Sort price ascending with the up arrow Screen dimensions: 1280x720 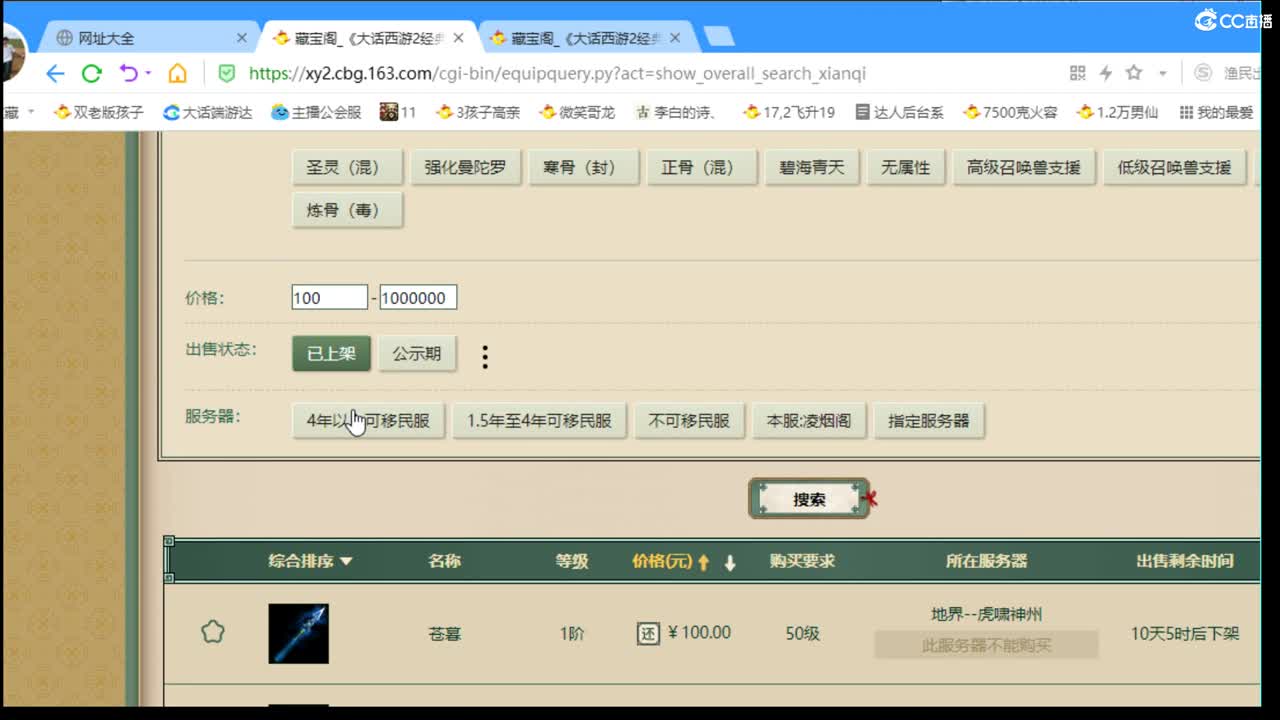(703, 563)
